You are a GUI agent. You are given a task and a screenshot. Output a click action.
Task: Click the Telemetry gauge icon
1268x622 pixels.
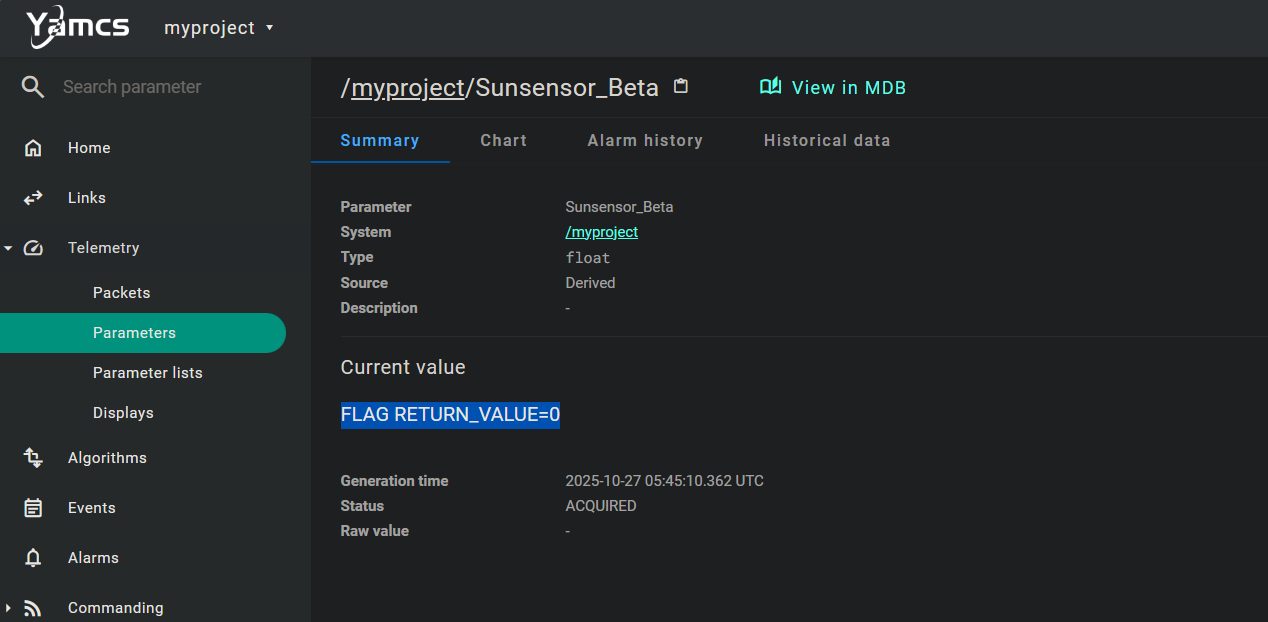pyautogui.click(x=33, y=248)
